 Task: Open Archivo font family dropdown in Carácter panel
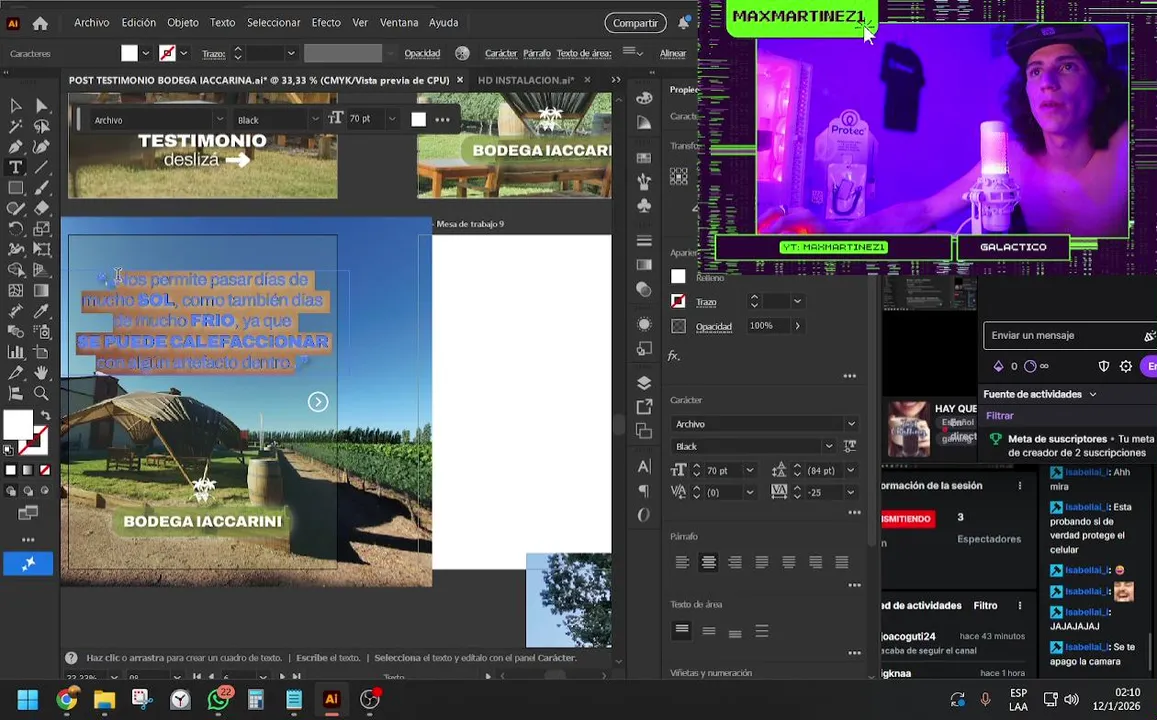pos(851,424)
